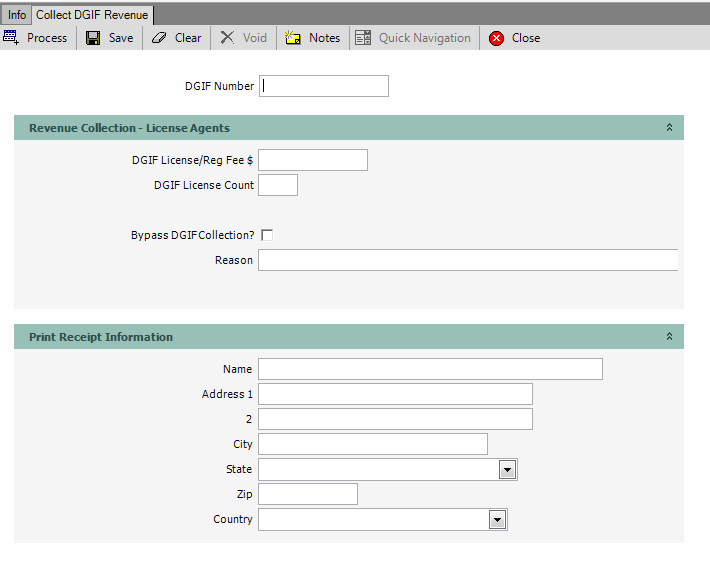Click the Process toolbar icon

pyautogui.click(x=11, y=38)
